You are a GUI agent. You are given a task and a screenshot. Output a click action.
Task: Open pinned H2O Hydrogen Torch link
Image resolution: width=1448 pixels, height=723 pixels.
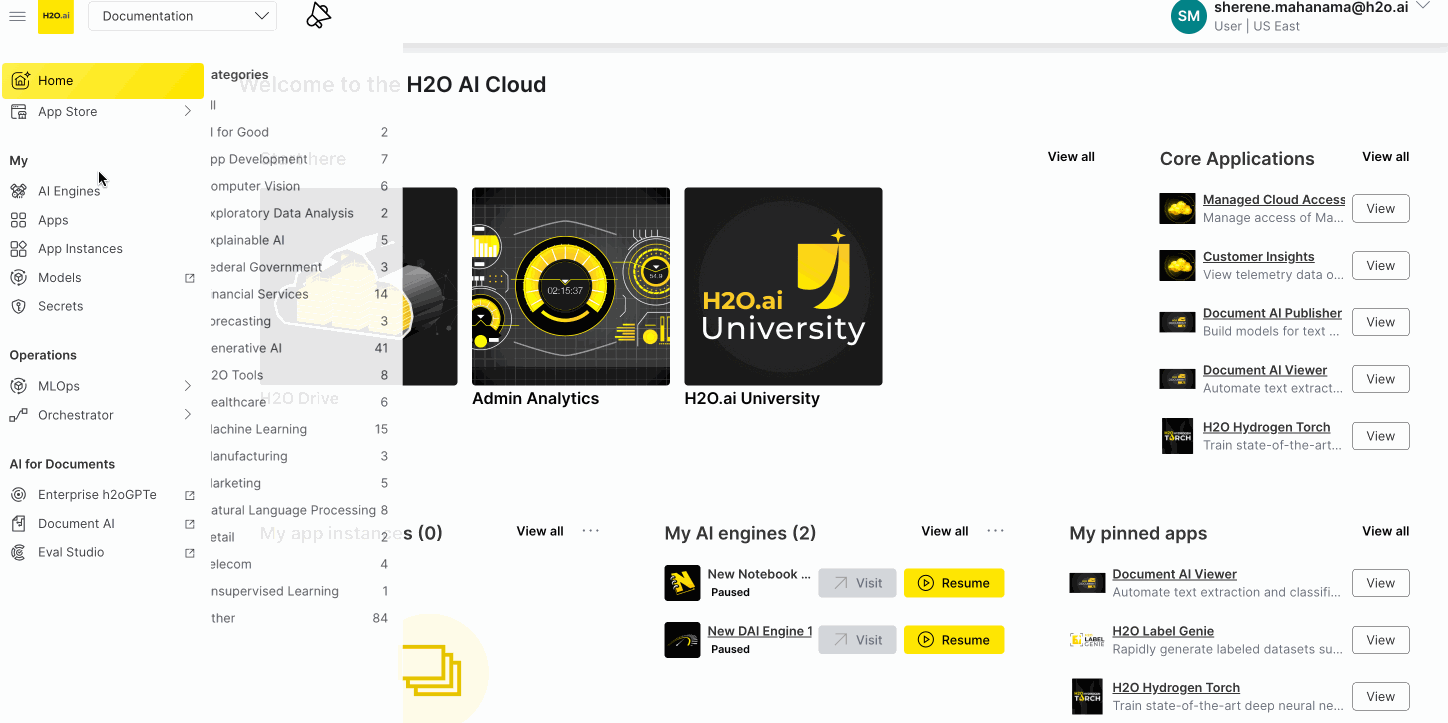point(1176,688)
